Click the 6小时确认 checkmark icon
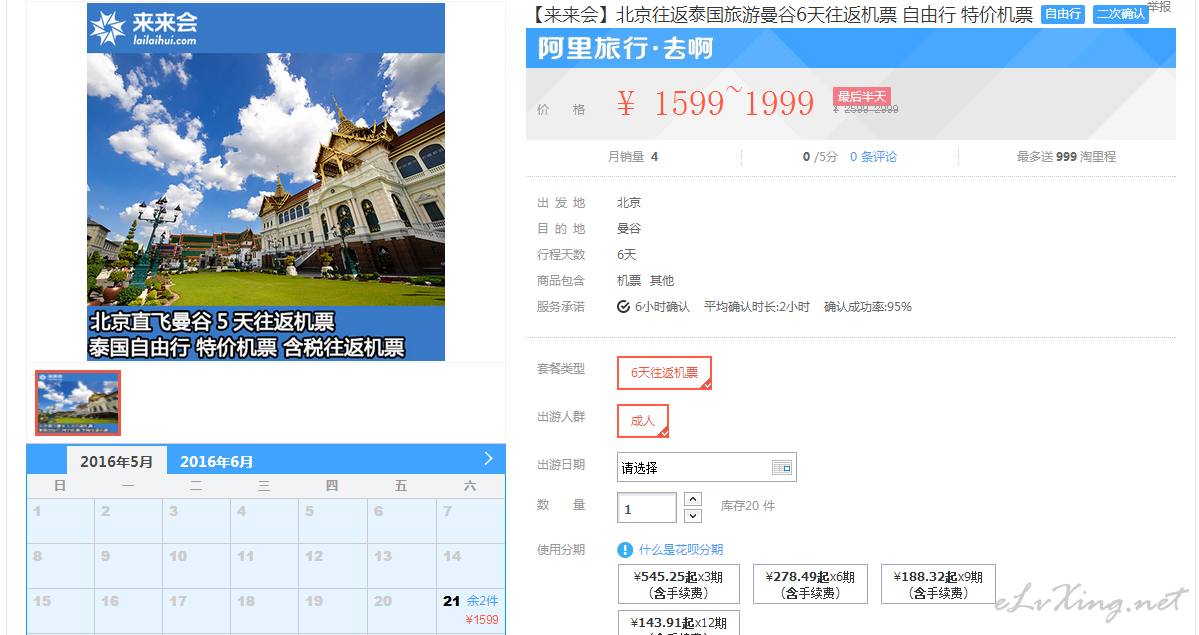1199x635 pixels. pos(623,307)
